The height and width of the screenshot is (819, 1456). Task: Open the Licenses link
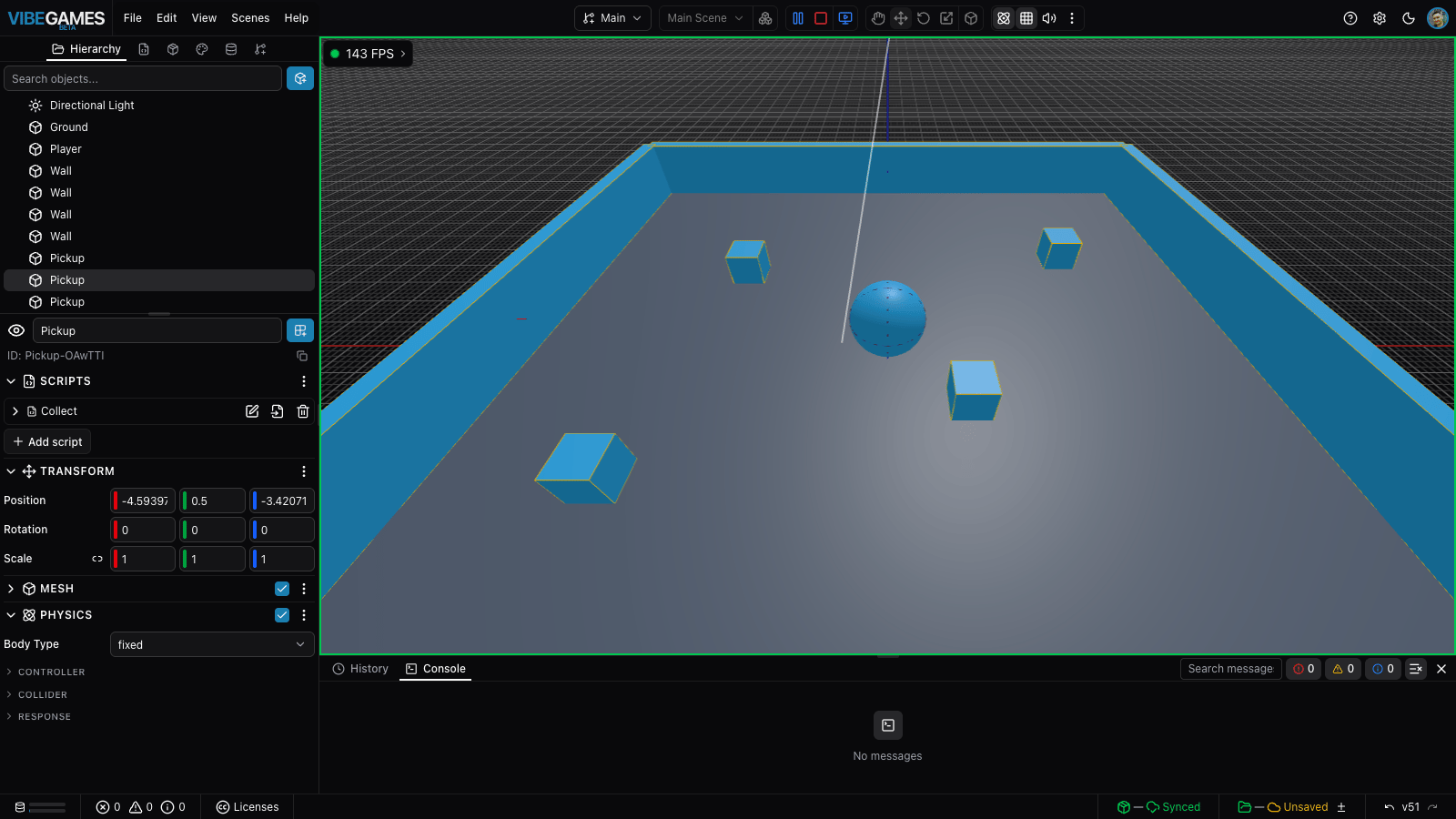point(248,807)
